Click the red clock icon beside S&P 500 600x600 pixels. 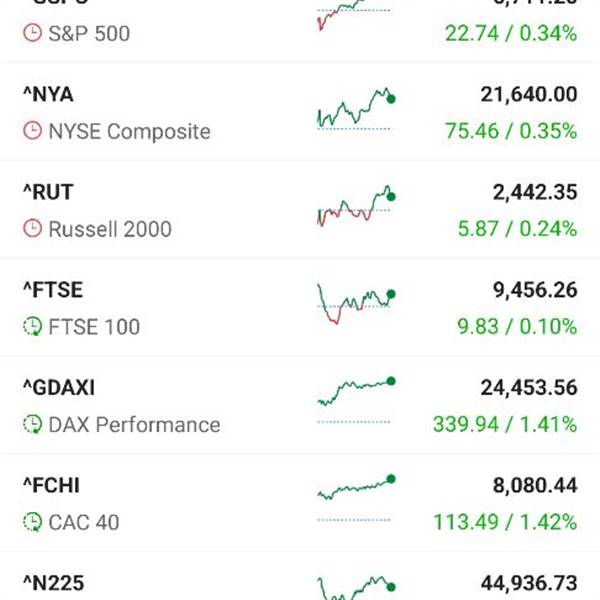[32, 33]
